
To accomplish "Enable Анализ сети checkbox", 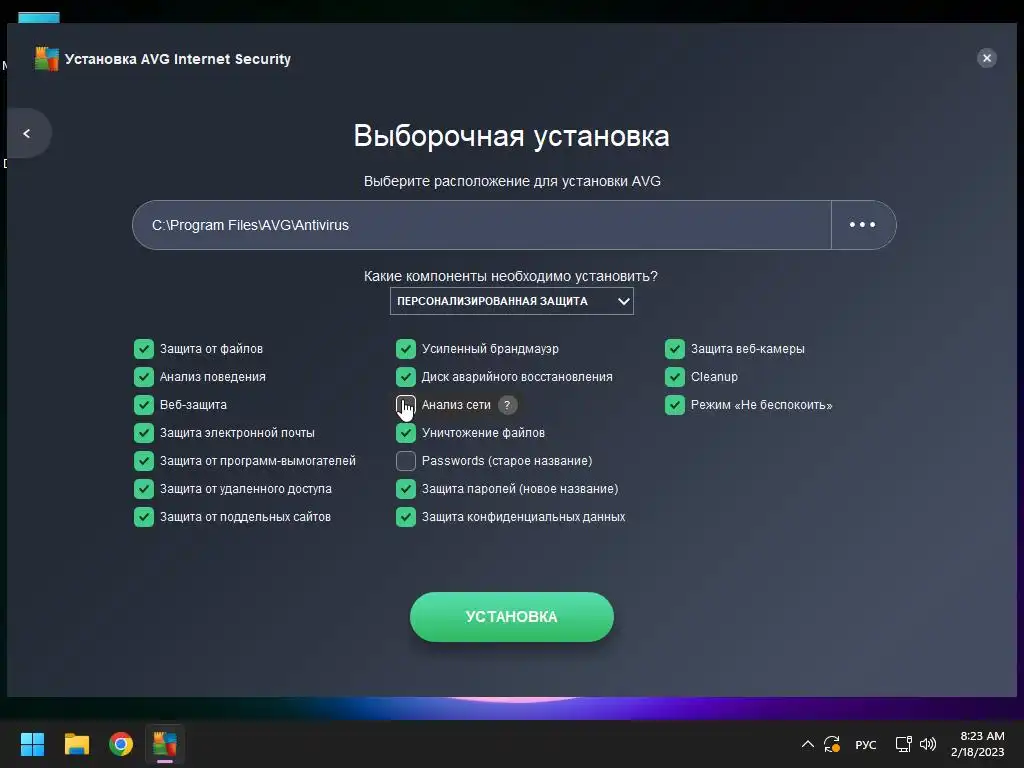I will [x=406, y=405].
